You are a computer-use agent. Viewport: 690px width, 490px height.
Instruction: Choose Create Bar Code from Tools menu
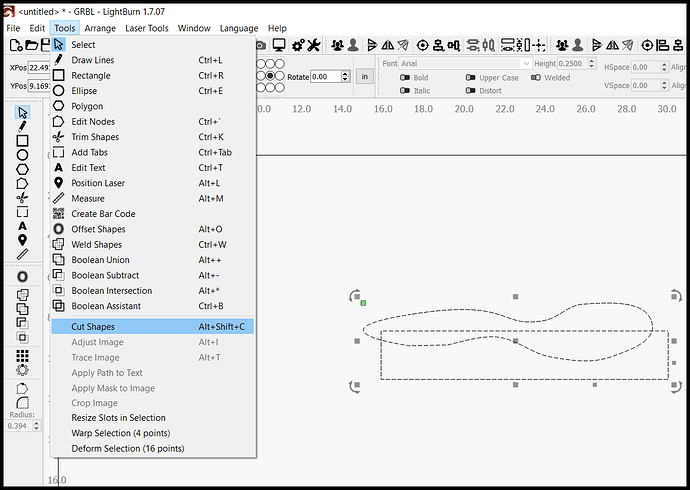(x=152, y=214)
